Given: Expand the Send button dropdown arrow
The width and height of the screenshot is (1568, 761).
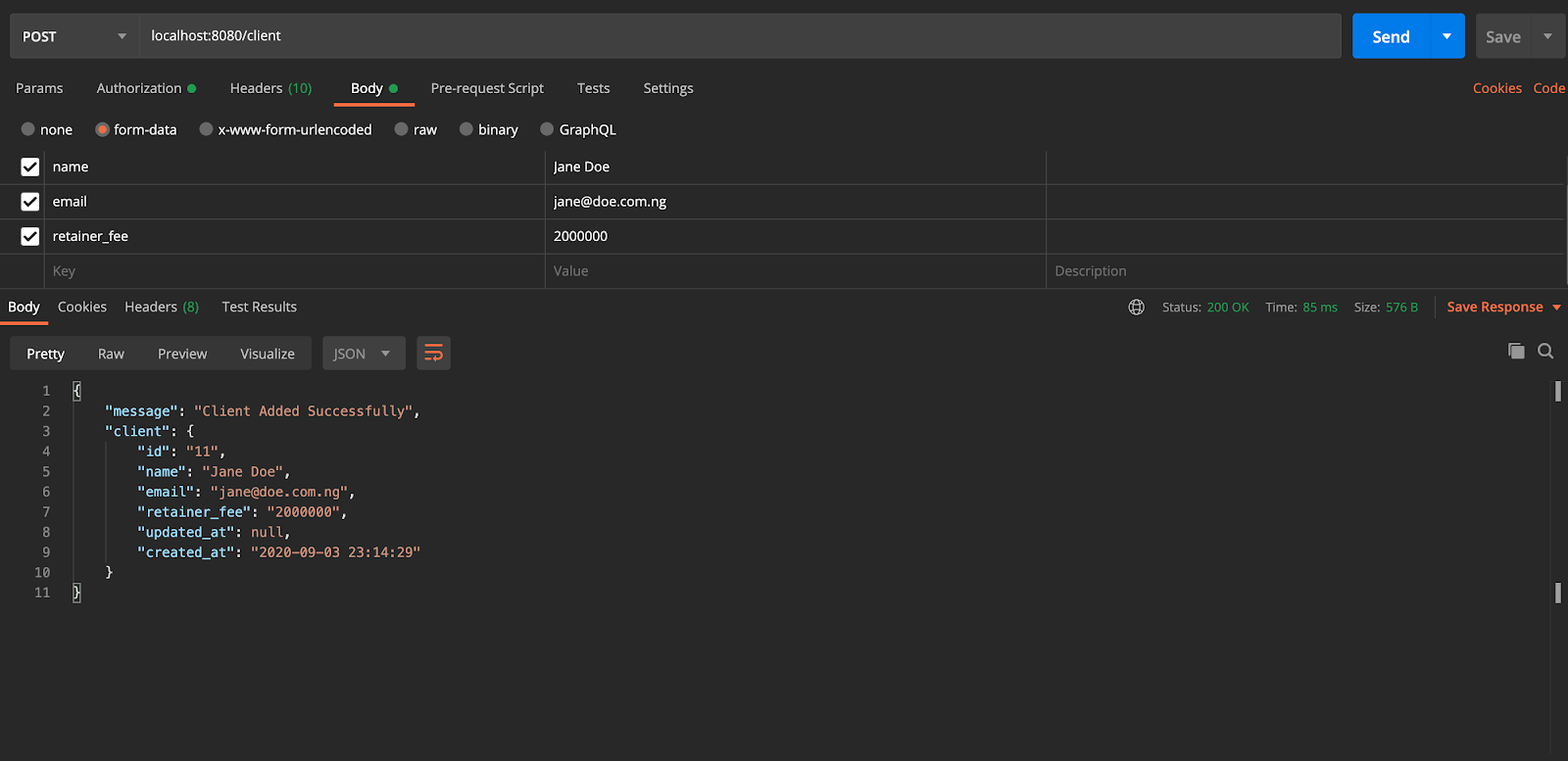Looking at the screenshot, I should coord(1446,36).
